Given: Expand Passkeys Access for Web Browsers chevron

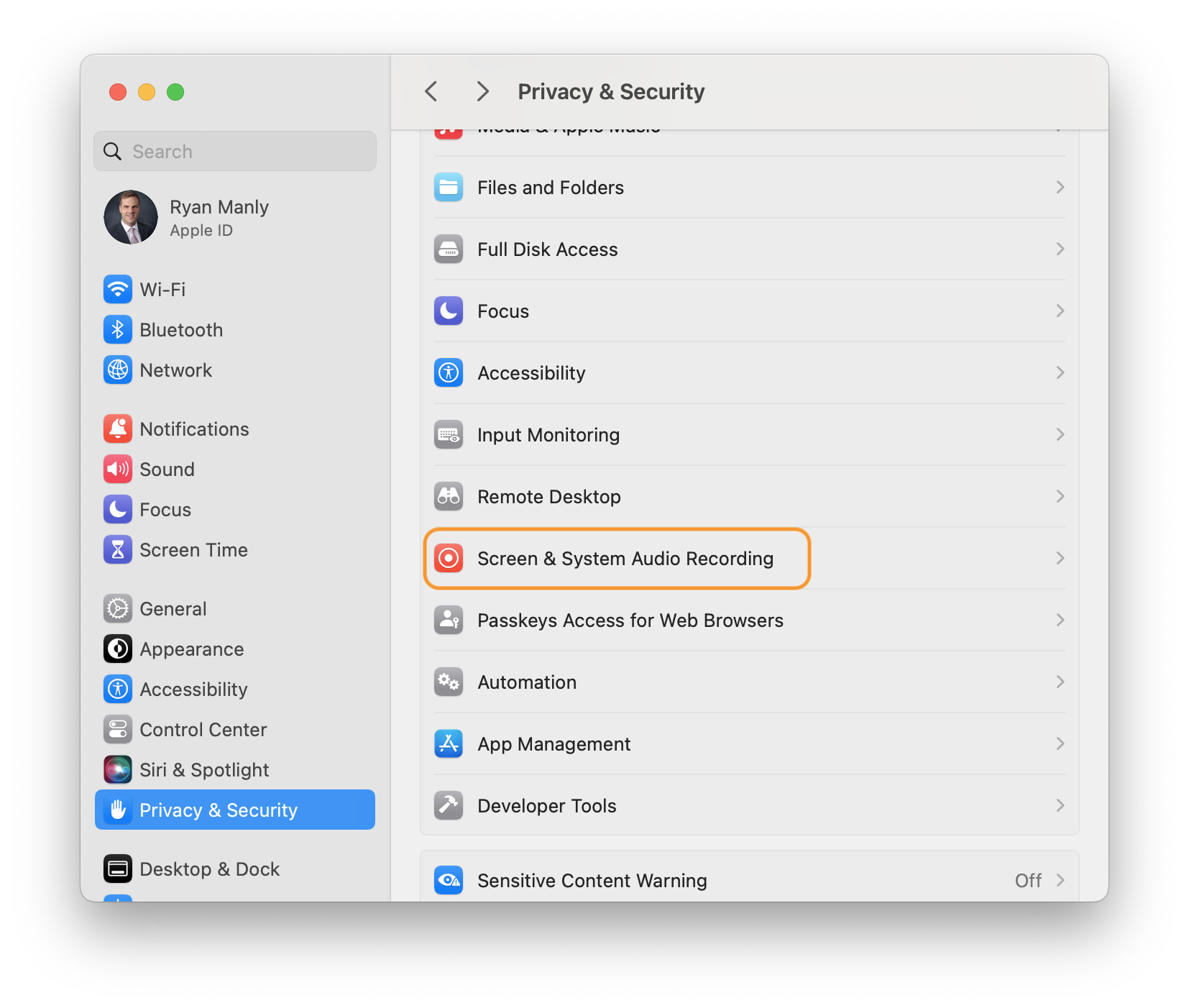Looking at the screenshot, I should [x=1060, y=620].
